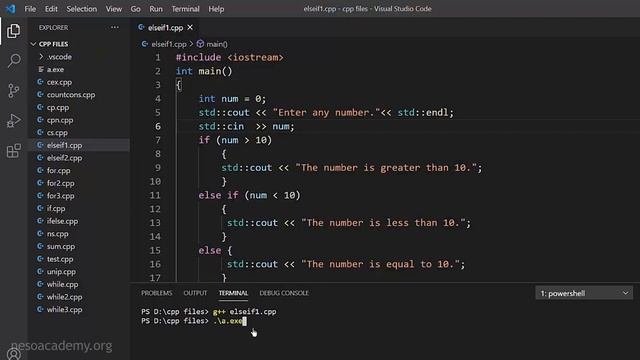The width and height of the screenshot is (640, 360).
Task: Open cs.cpp in the explorer
Action: tap(57, 133)
